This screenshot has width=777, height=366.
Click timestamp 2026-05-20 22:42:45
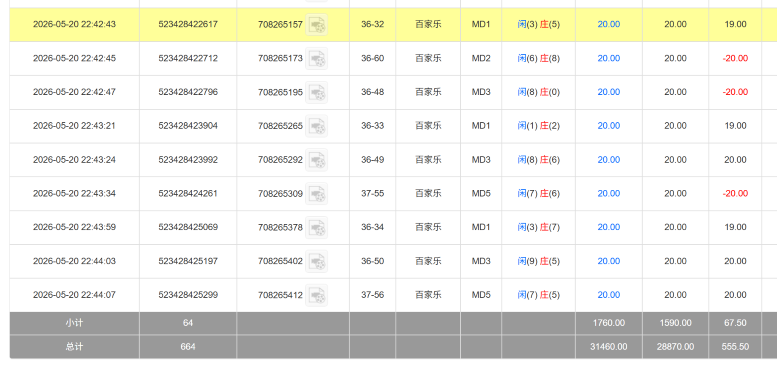(x=74, y=58)
